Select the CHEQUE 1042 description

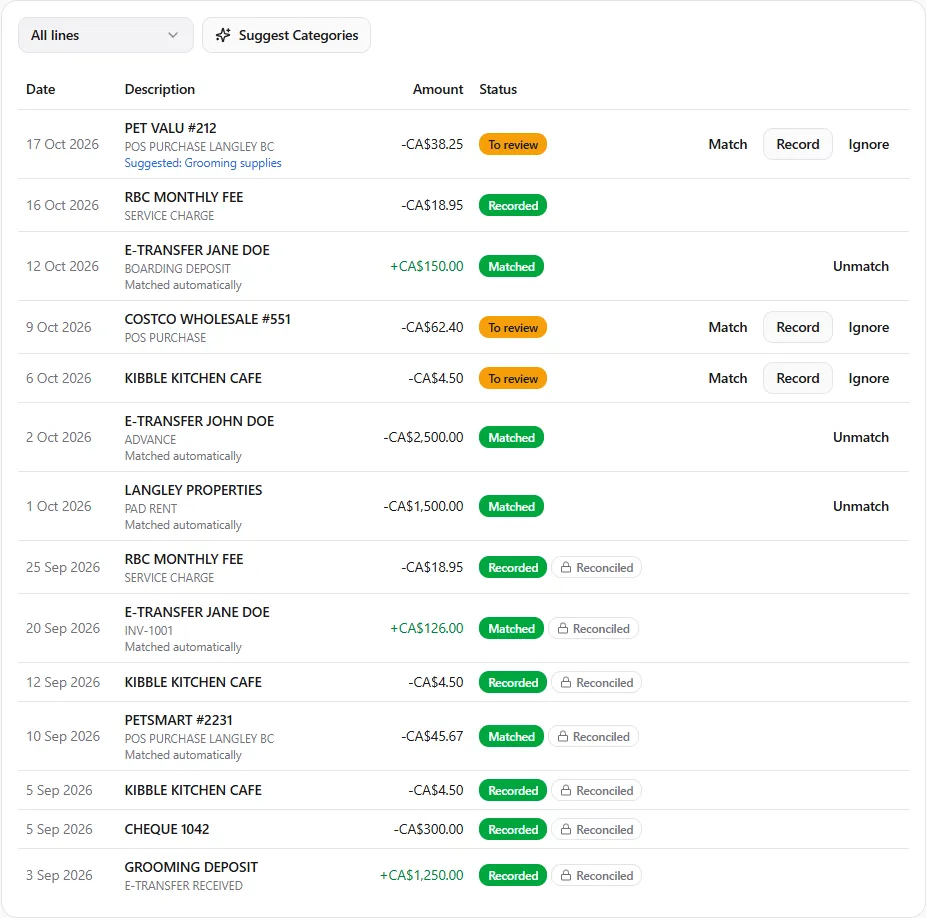pos(167,829)
